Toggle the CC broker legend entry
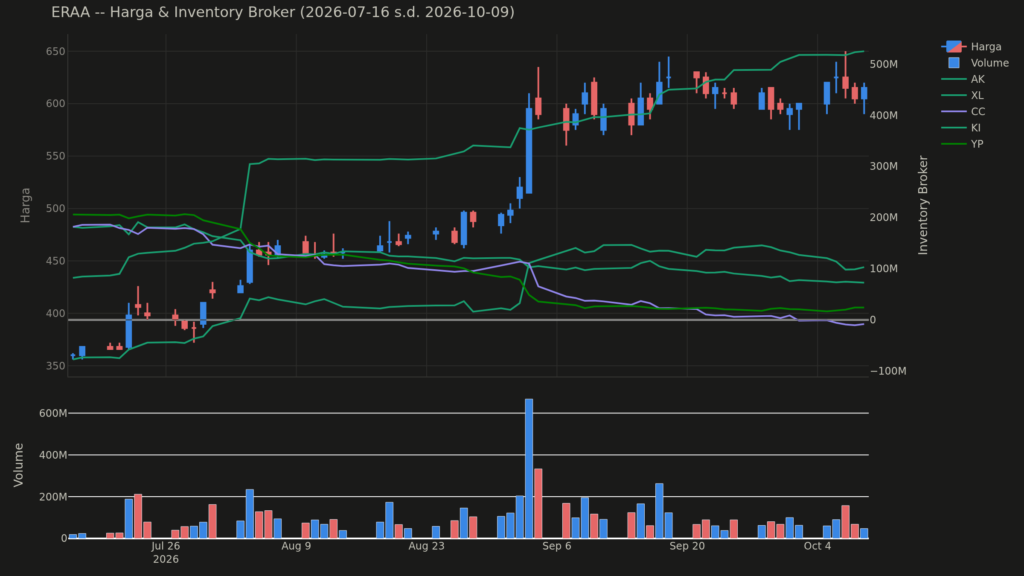Screen dimensions: 1024x576 click(963, 112)
